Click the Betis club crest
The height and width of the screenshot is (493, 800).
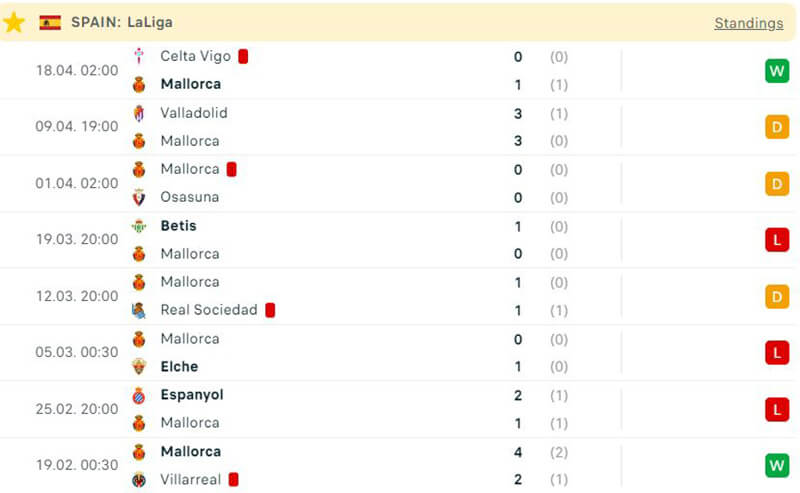[x=139, y=226]
